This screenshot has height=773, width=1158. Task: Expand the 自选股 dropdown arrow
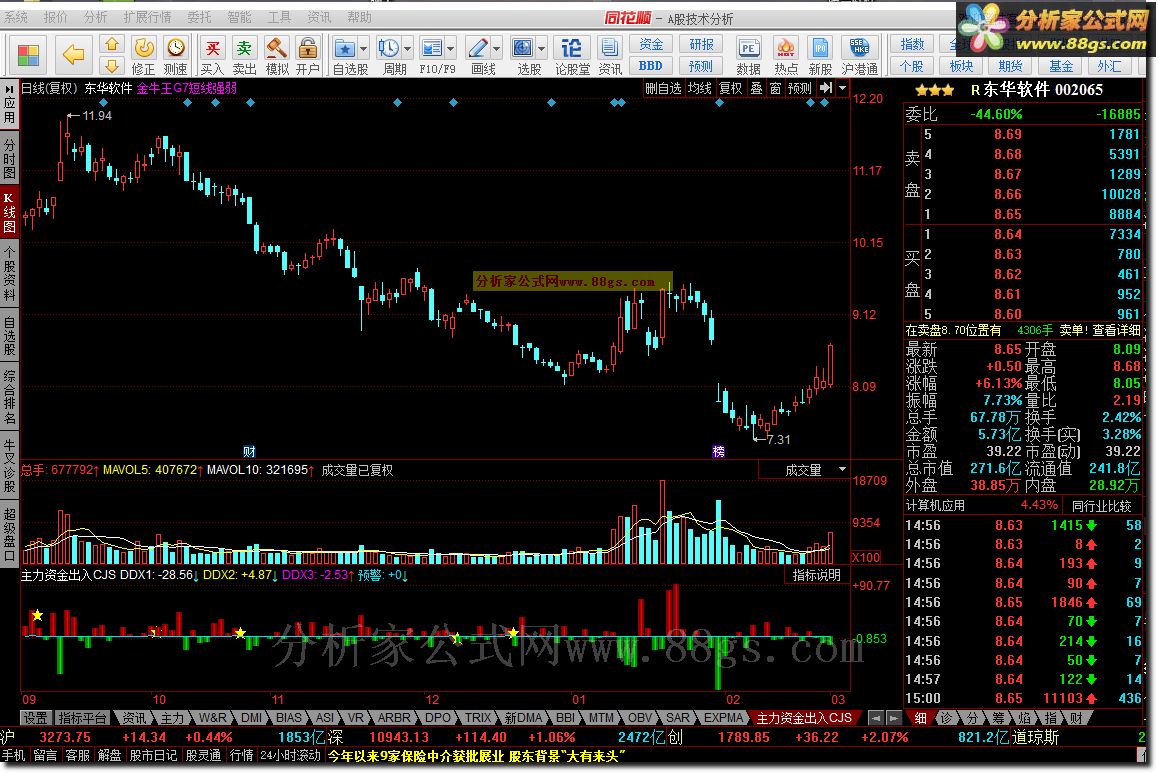point(363,49)
